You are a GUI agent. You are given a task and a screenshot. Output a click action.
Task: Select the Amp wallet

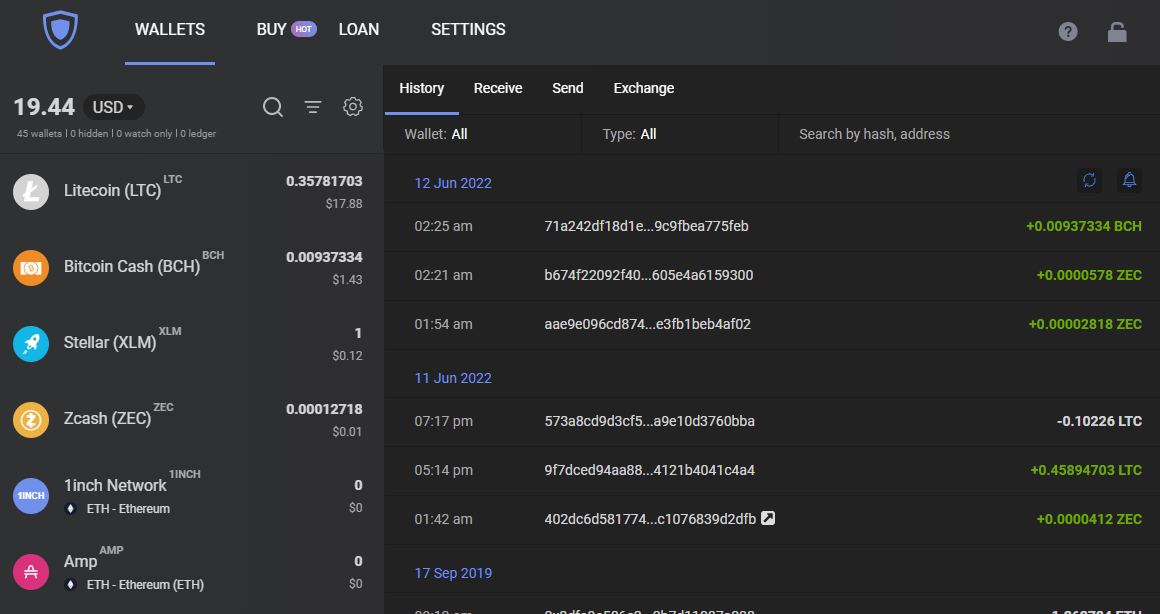click(x=192, y=572)
